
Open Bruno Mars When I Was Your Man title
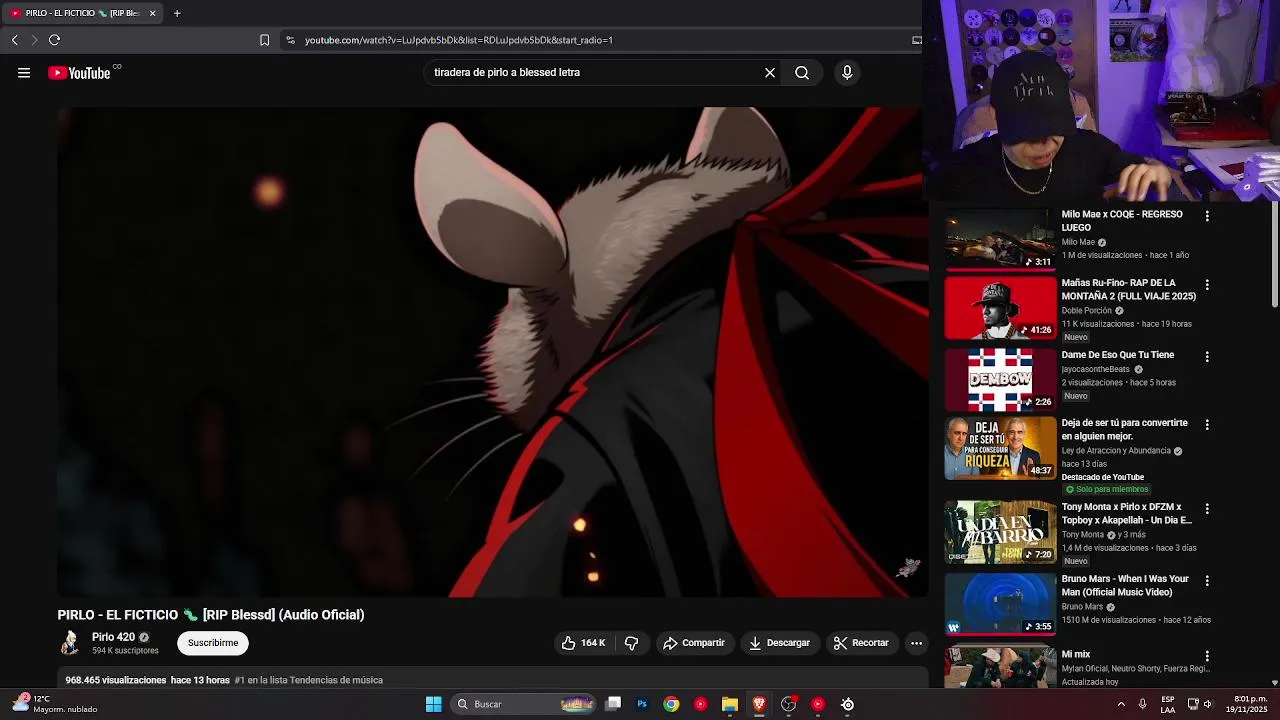1125,585
